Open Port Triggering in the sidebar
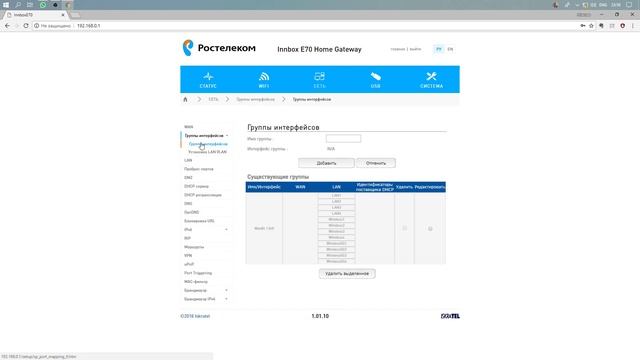This screenshot has height=360, width=640. coord(198,273)
